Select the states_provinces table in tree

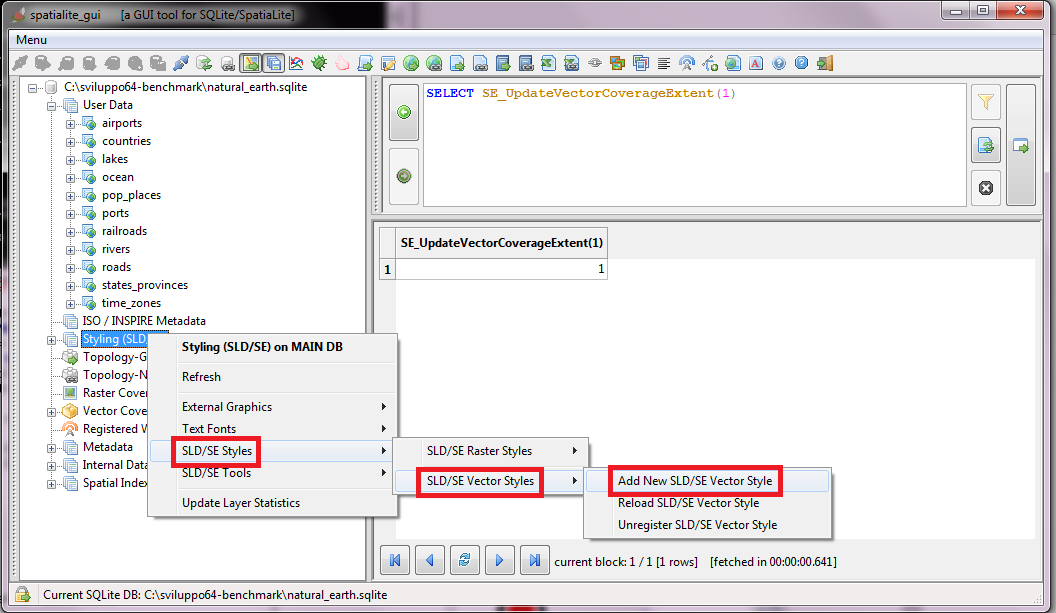145,285
